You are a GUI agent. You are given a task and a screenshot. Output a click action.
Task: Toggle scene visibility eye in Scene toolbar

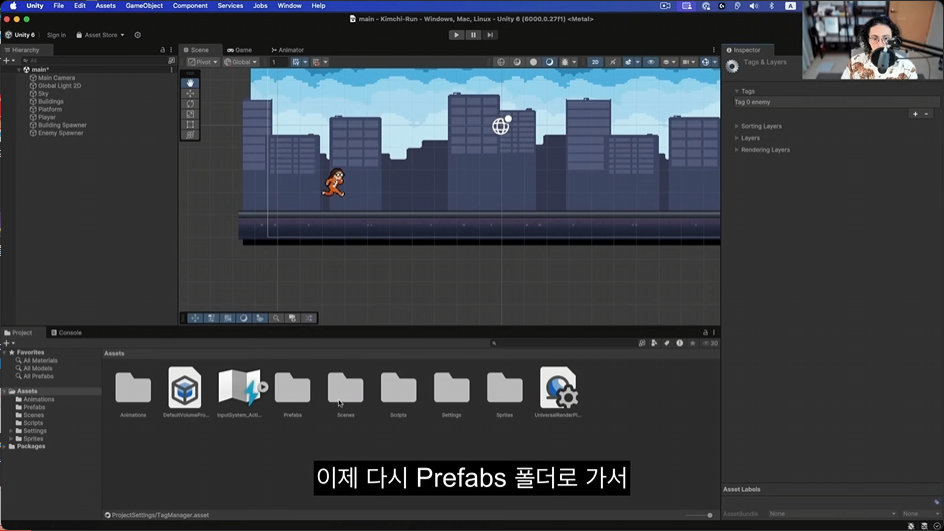[651, 62]
